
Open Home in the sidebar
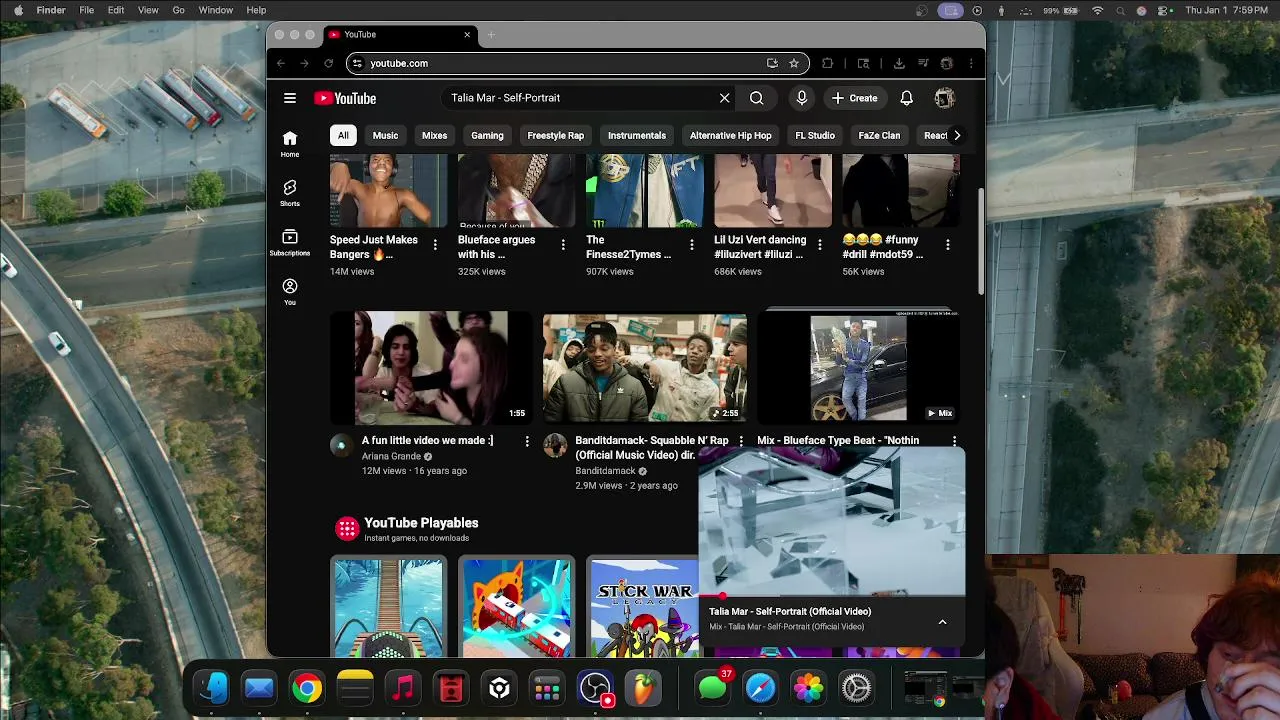click(x=290, y=144)
